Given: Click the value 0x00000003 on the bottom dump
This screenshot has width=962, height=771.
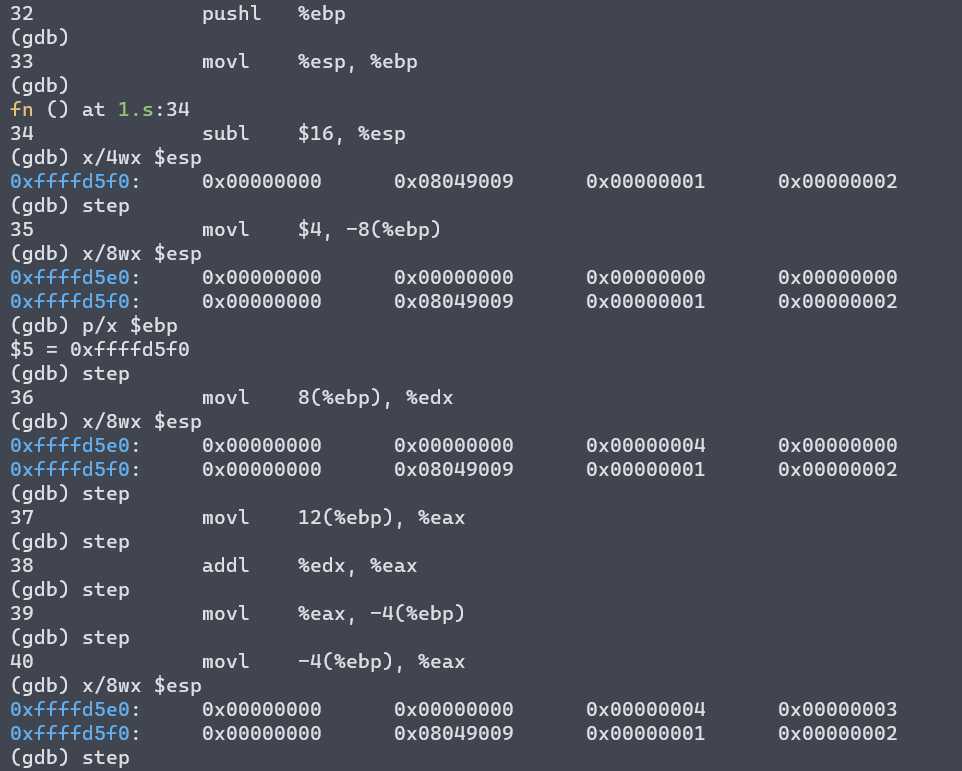Looking at the screenshot, I should [x=838, y=709].
